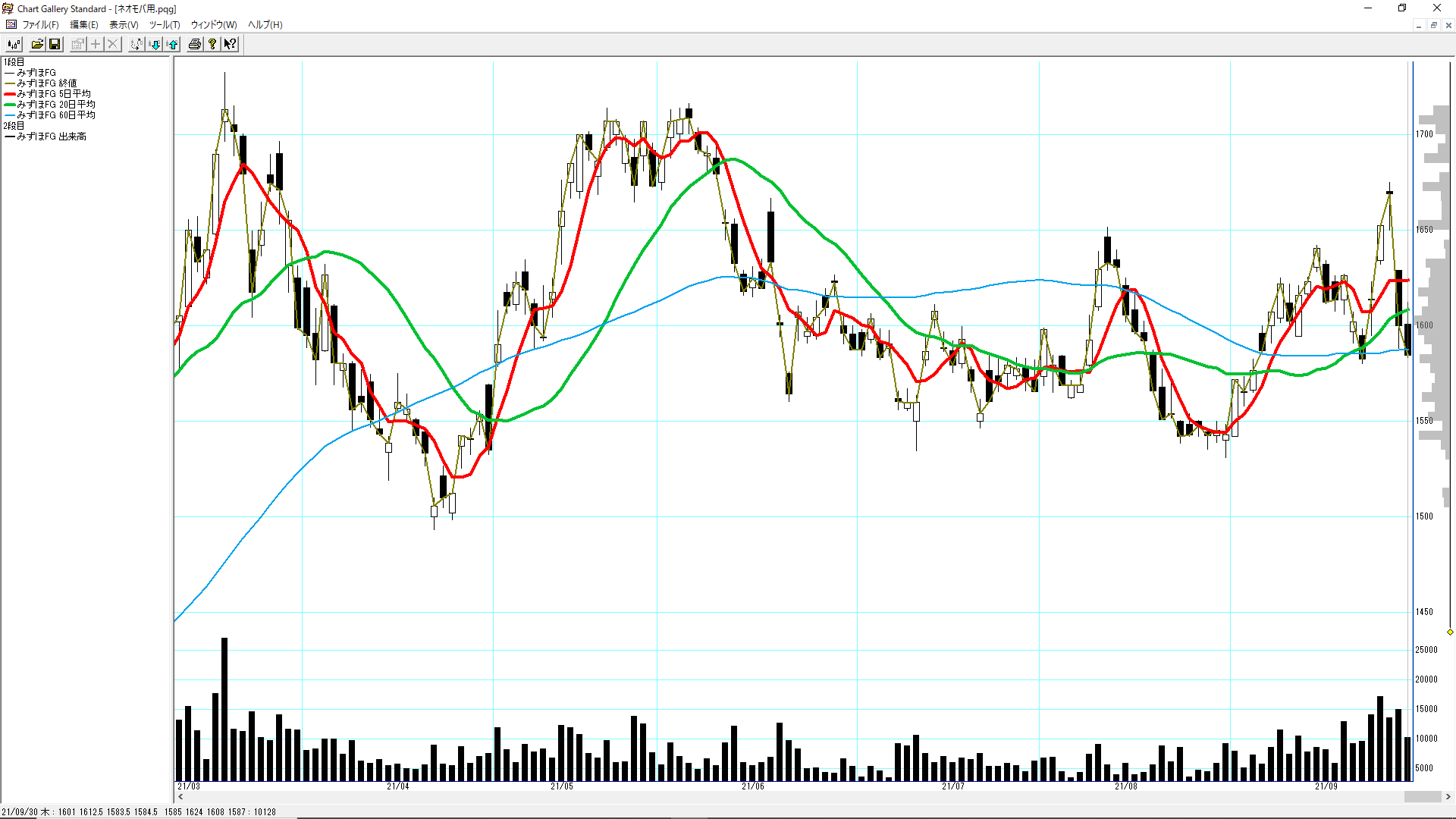Save the chart with the floppy disk icon
The image size is (1456, 819).
click(55, 44)
